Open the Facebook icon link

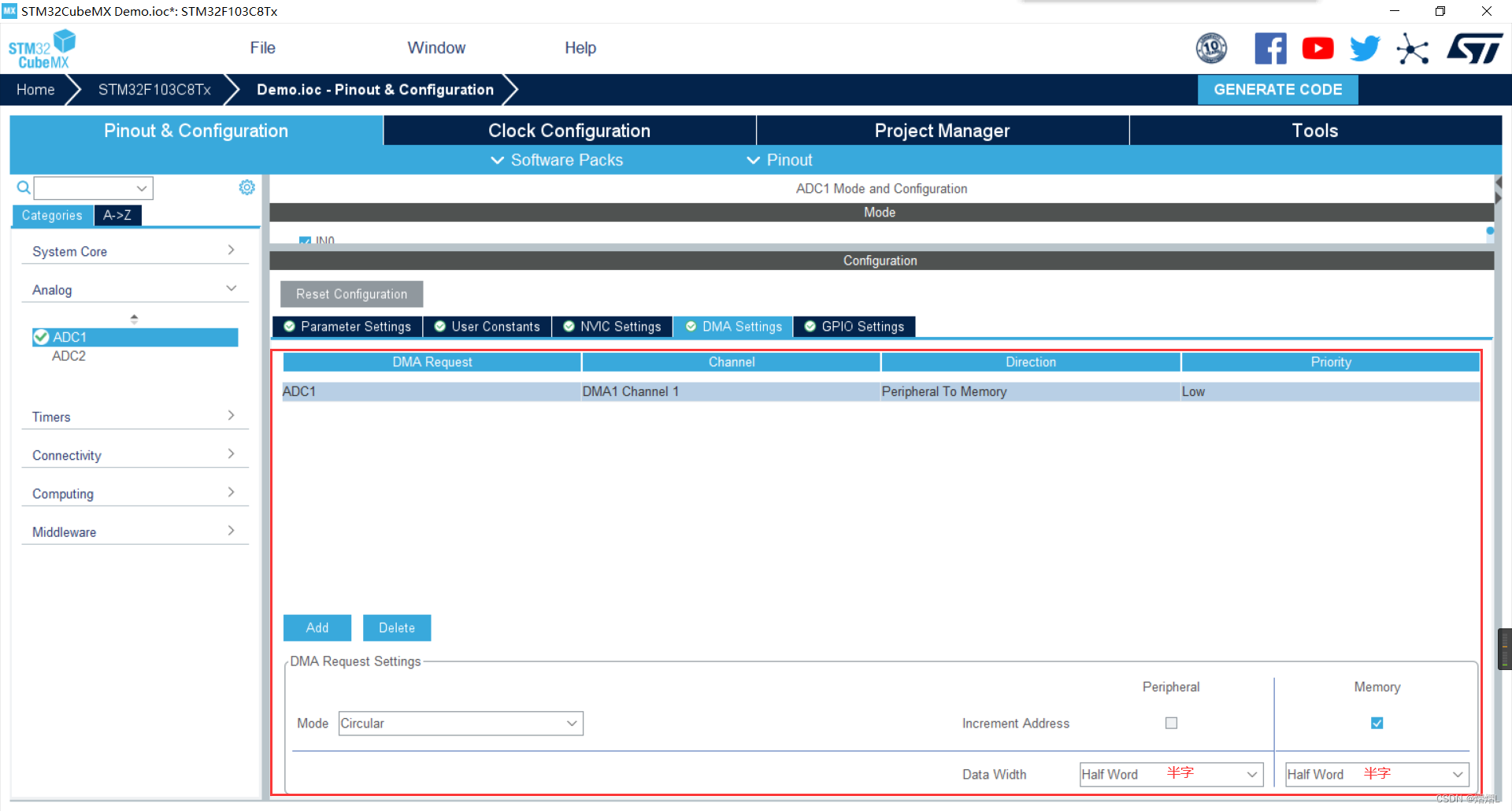pos(1270,49)
